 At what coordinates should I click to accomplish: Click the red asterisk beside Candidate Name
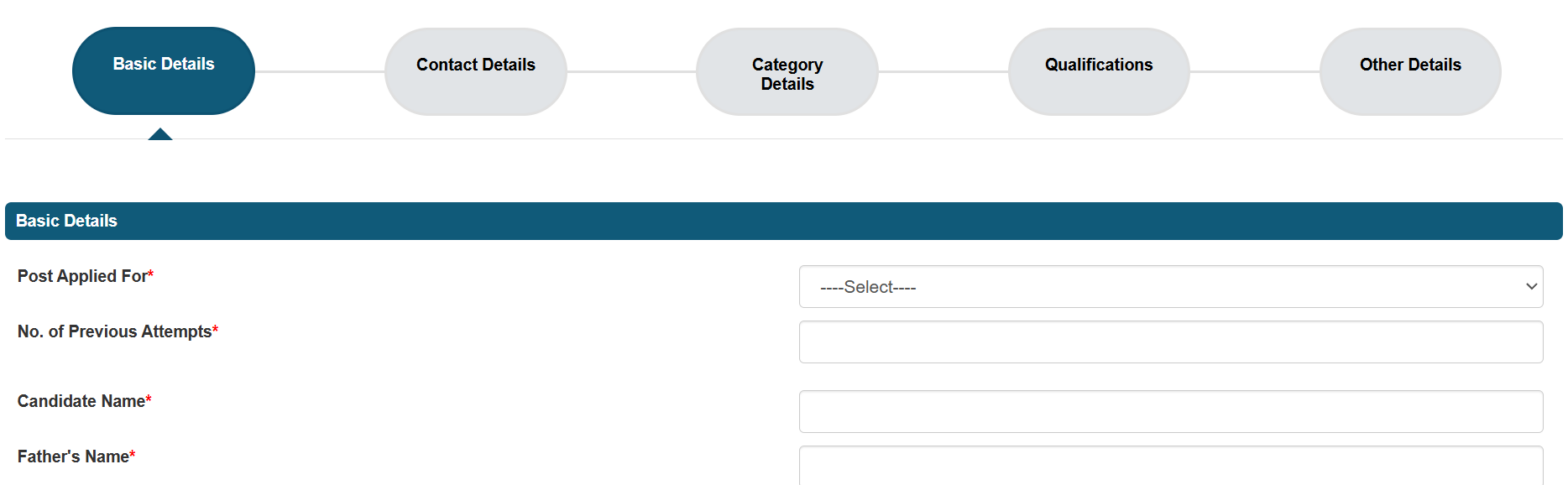click(149, 401)
